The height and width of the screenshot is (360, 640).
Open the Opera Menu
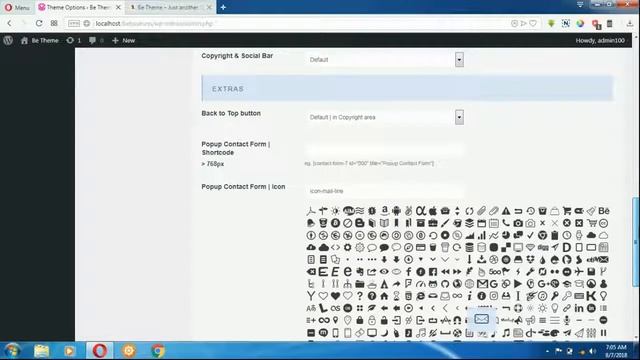coord(17,7)
